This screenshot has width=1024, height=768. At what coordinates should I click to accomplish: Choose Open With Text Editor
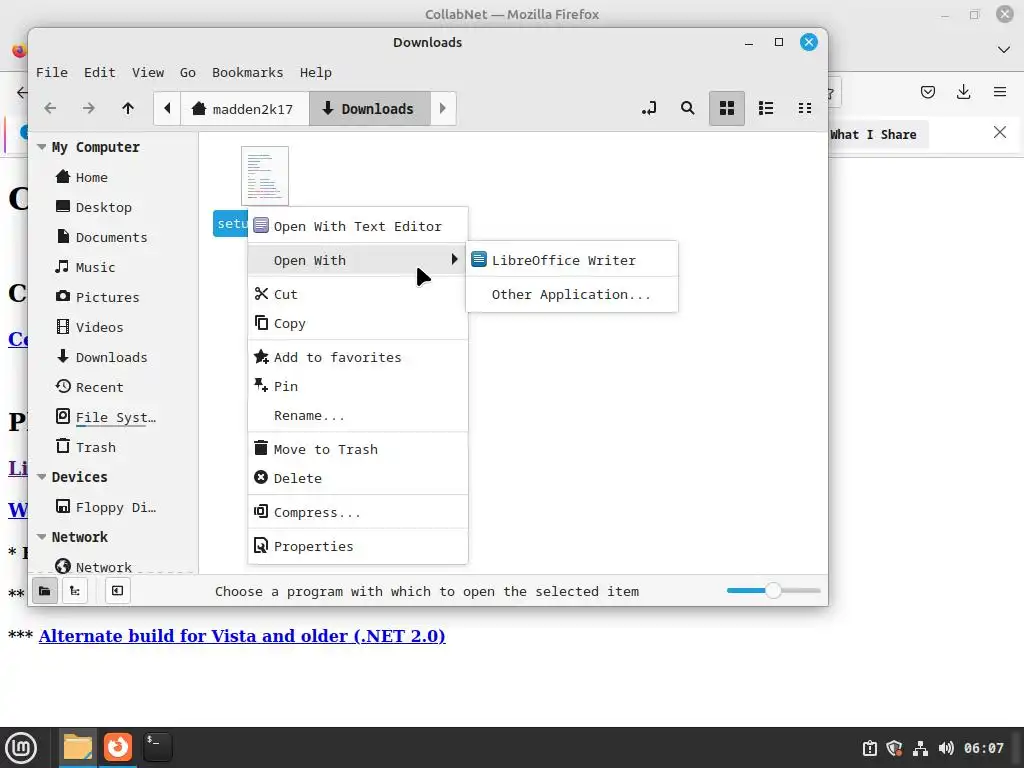pos(357,226)
